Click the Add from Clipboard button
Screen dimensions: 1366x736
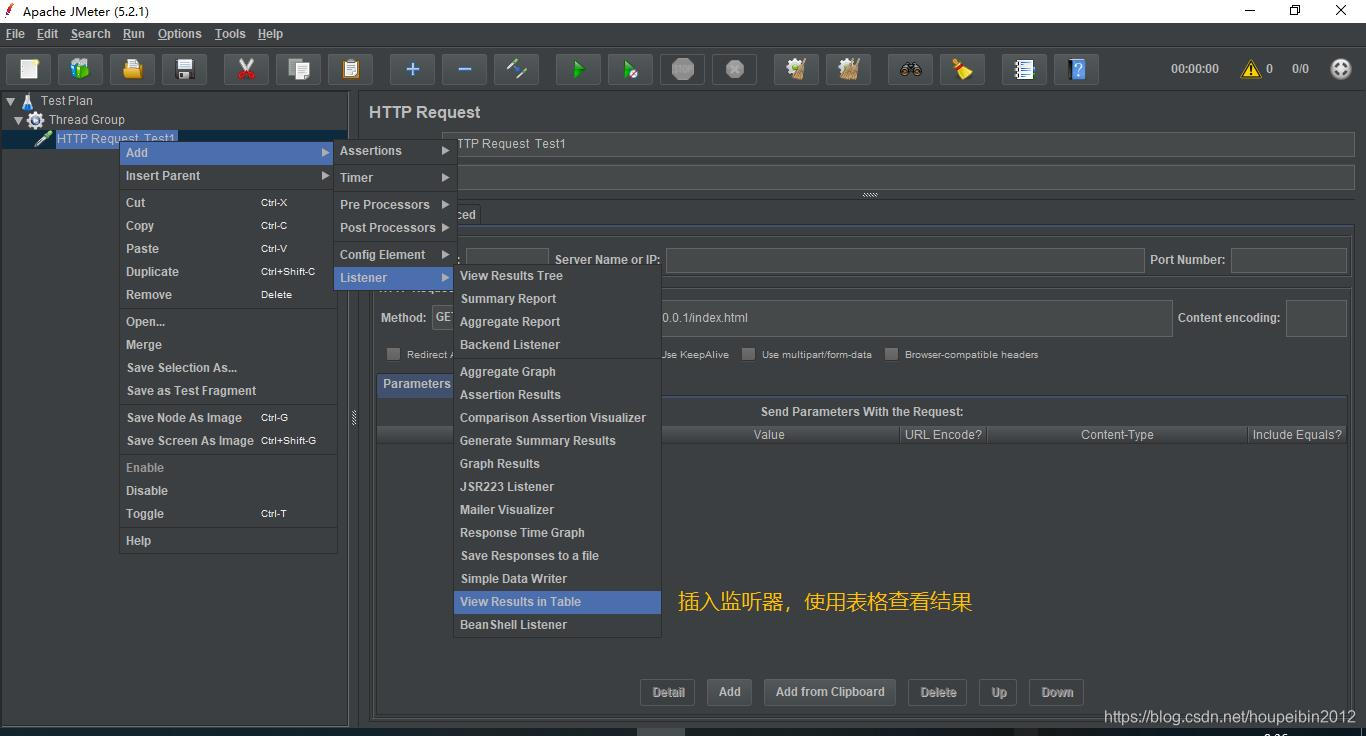click(830, 692)
